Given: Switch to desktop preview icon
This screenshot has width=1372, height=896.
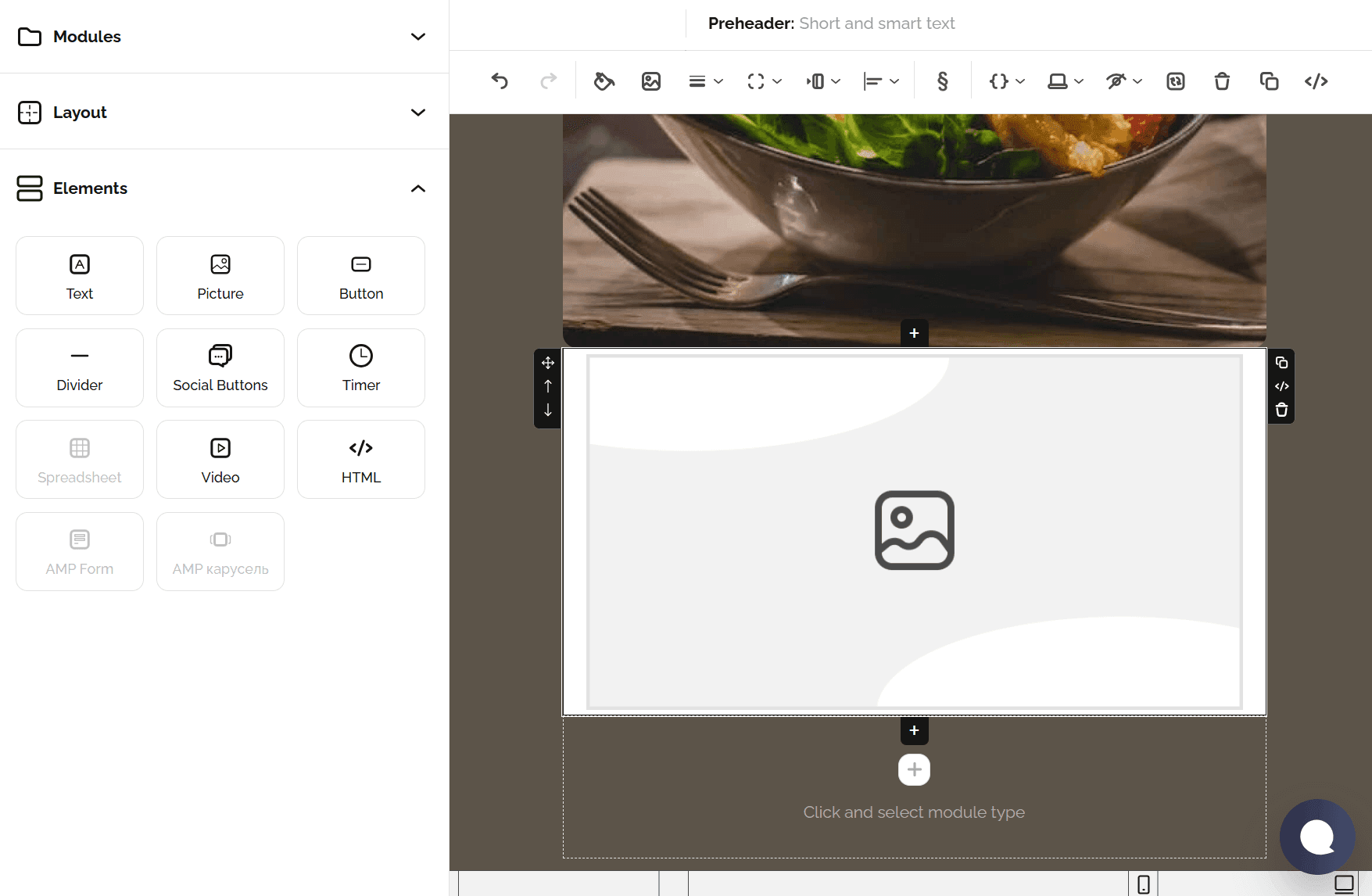Looking at the screenshot, I should 1344,884.
